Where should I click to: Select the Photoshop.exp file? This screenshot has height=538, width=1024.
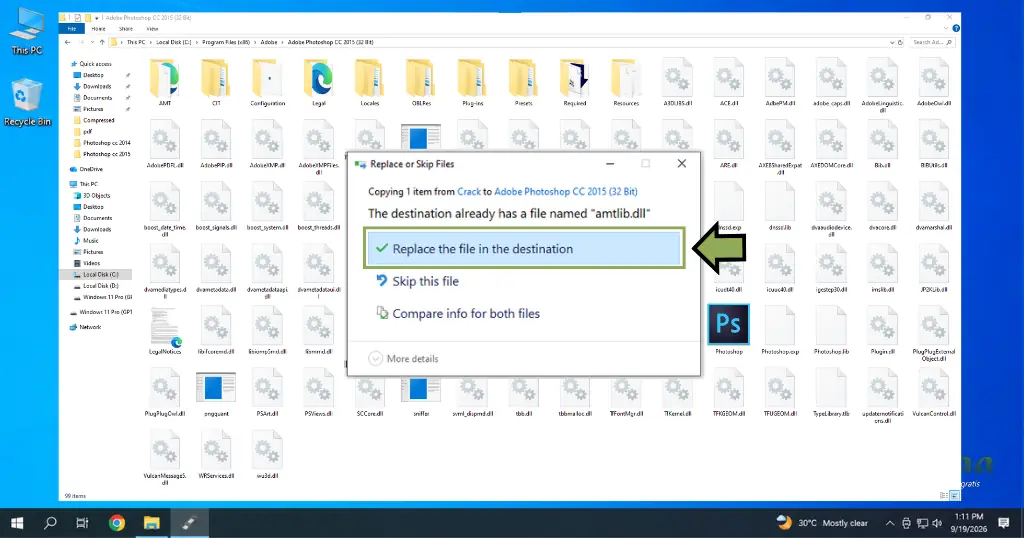click(780, 330)
